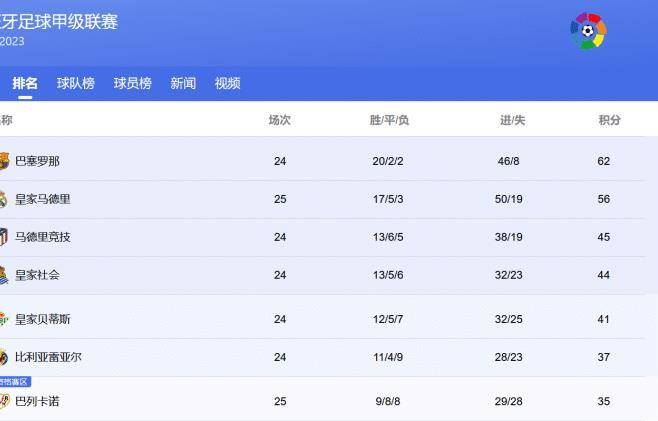
Task: Click Rayo Vallecano record 9/8/8
Action: tap(388, 401)
